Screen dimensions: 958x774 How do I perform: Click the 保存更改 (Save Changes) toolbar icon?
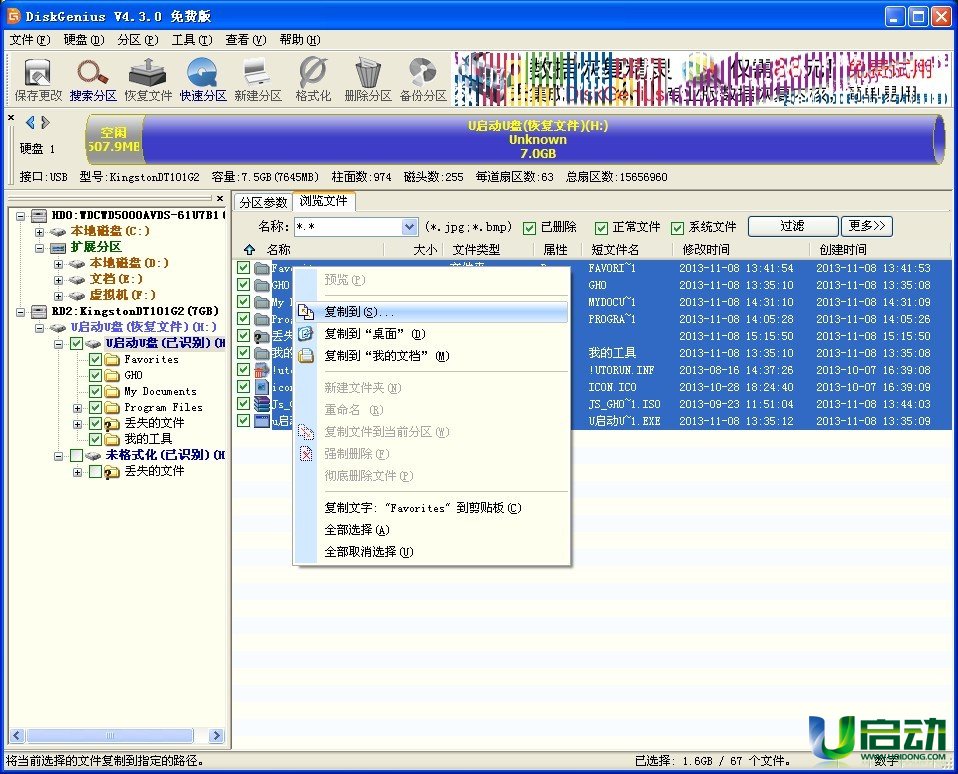(38, 78)
